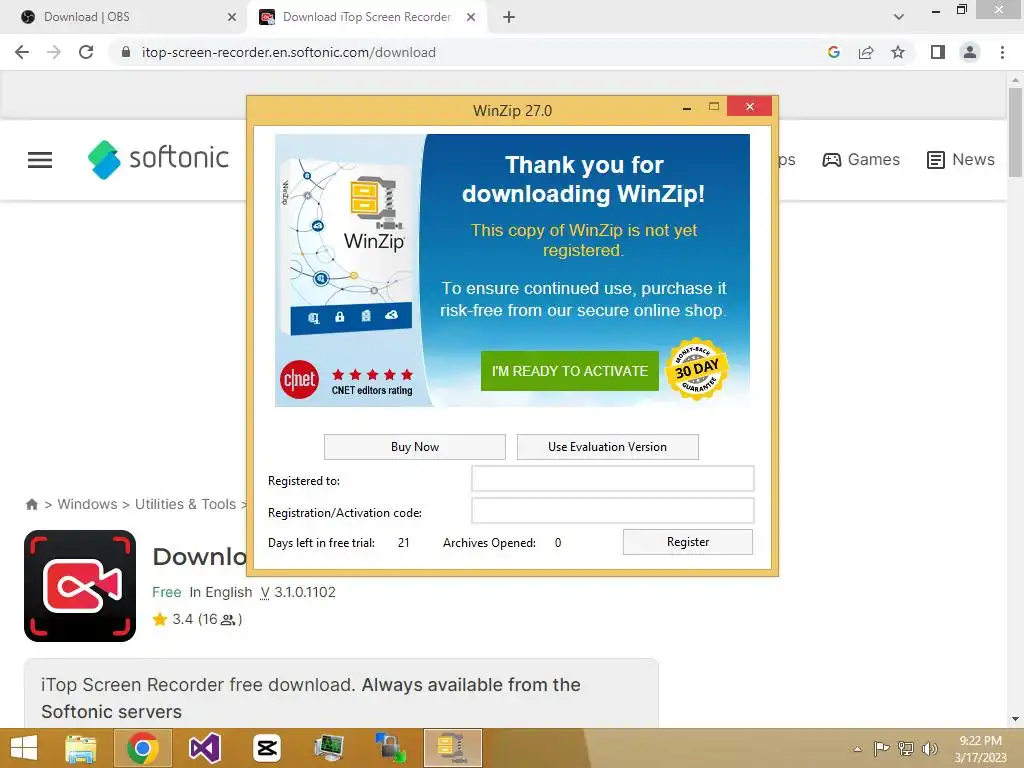The image size is (1024, 768).
Task: Open CapCut from taskbar
Action: (266, 748)
